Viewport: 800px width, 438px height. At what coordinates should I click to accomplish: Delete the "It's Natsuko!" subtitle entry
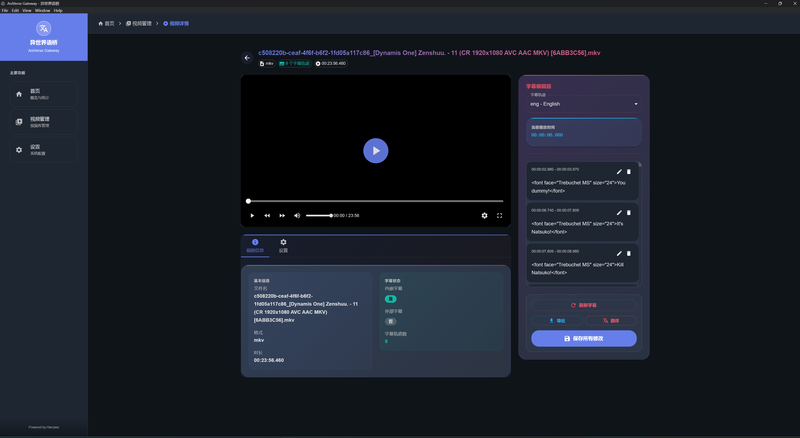[629, 212]
